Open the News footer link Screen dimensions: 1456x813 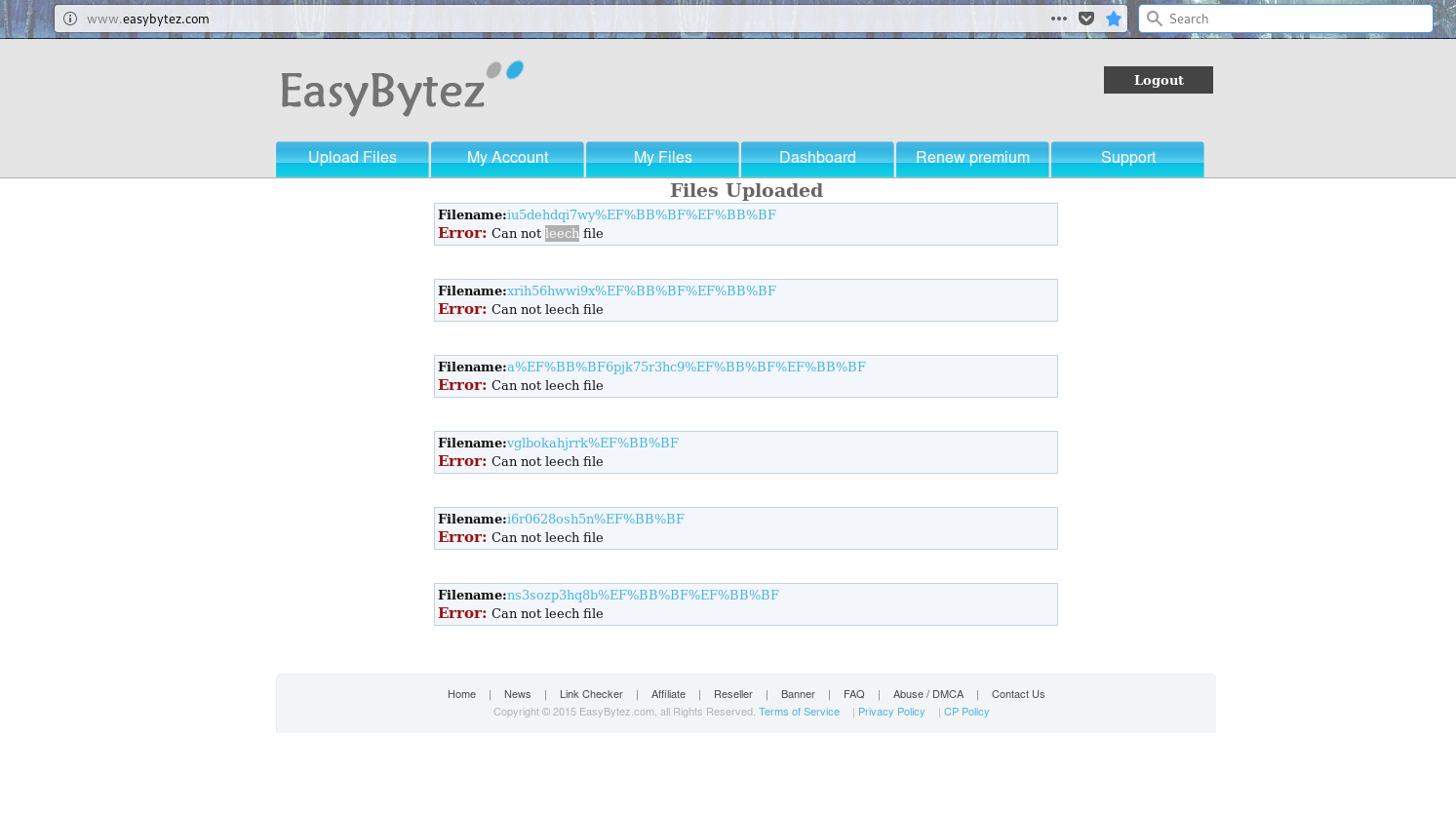(x=517, y=695)
